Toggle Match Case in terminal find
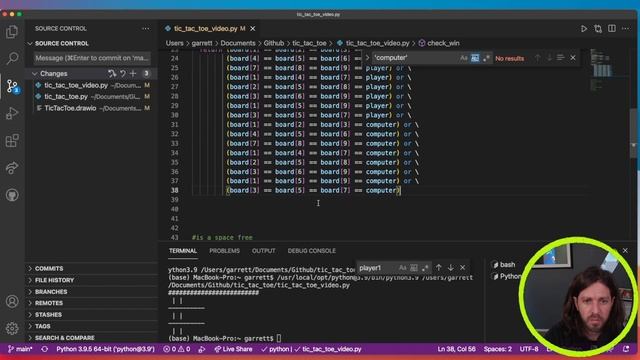The height and width of the screenshot is (360, 640). pyautogui.click(x=402, y=268)
